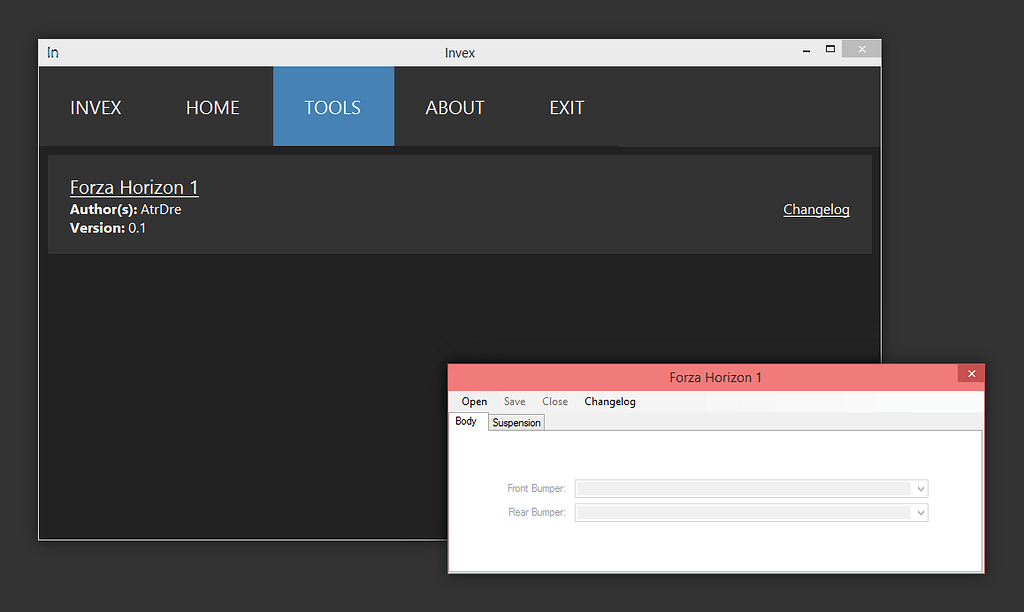1024x612 pixels.
Task: Click the Rear Bumper: label
Action: pyautogui.click(x=537, y=513)
